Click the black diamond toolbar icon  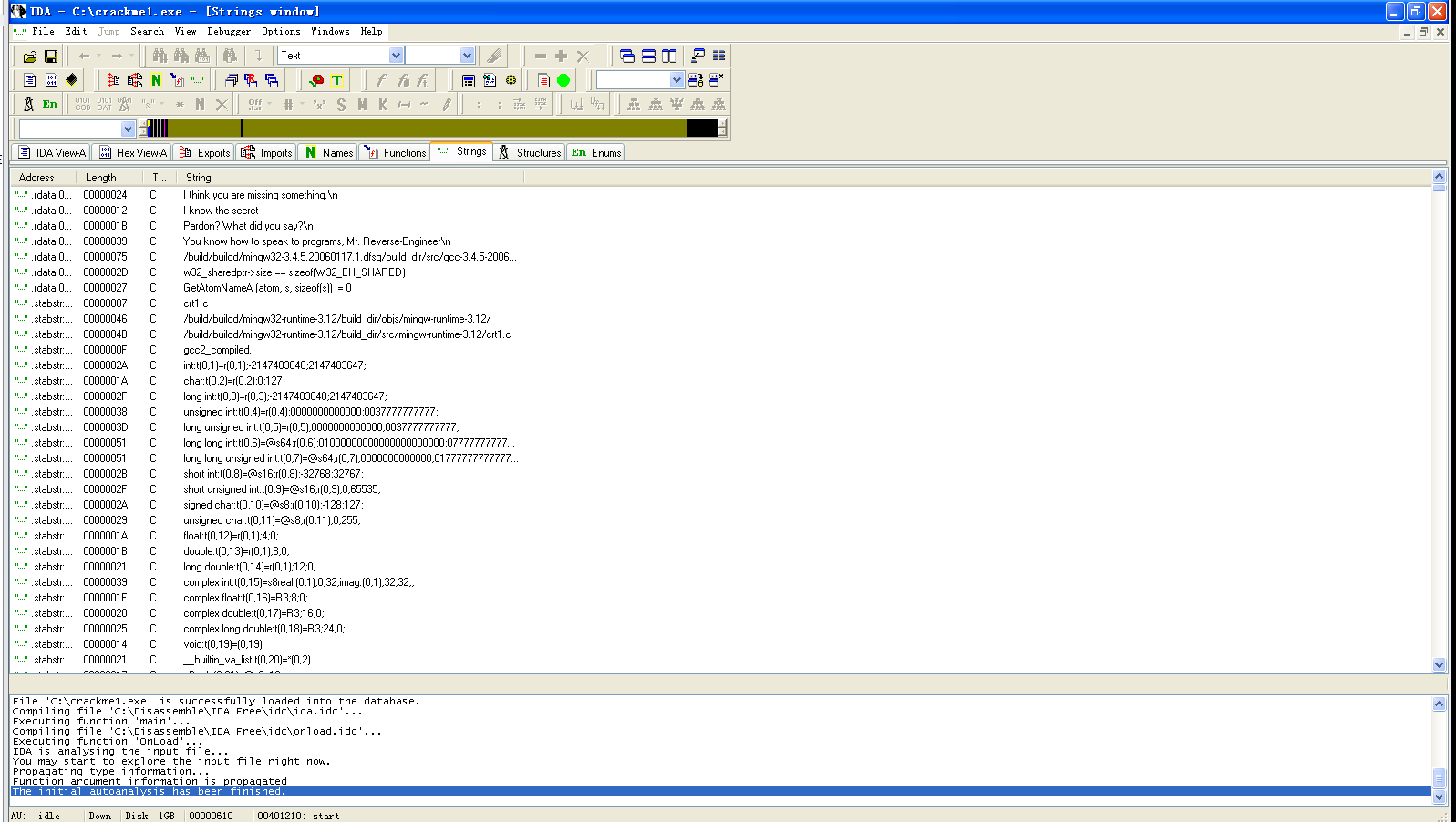[x=72, y=80]
